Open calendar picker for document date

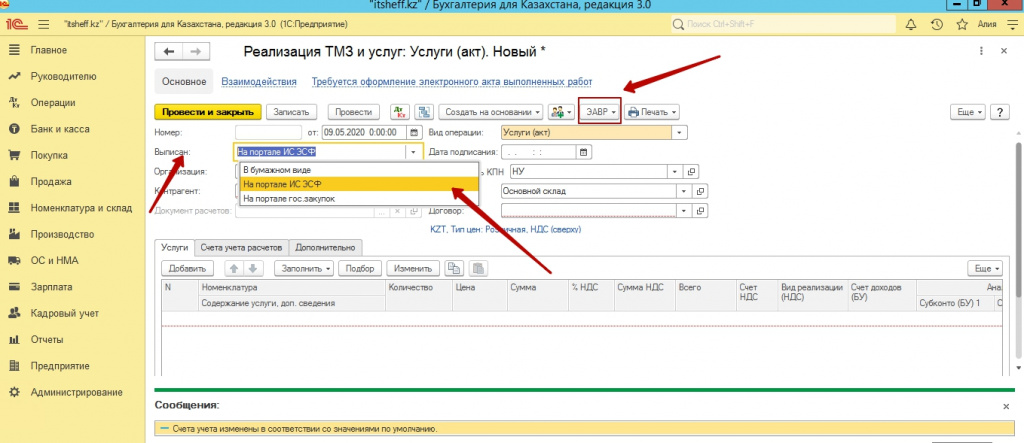point(414,132)
